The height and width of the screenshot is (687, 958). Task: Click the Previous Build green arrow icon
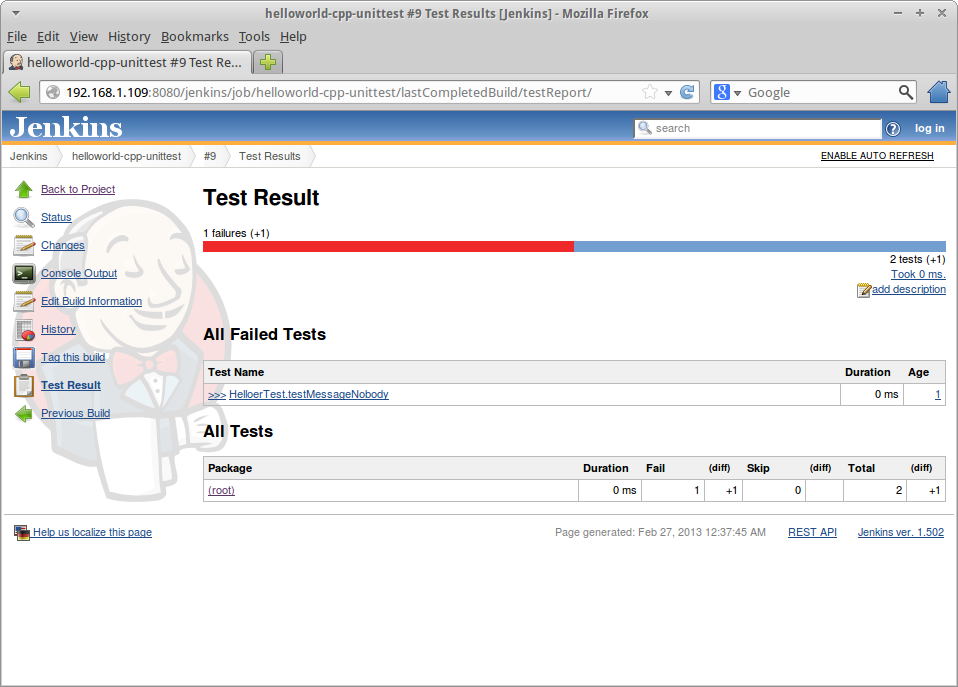24,414
